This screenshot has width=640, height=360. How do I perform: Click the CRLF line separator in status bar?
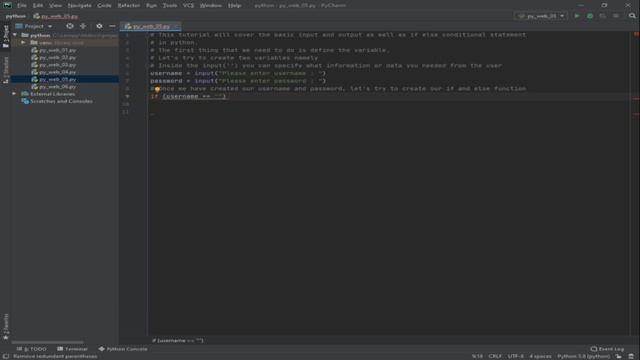tap(495, 356)
